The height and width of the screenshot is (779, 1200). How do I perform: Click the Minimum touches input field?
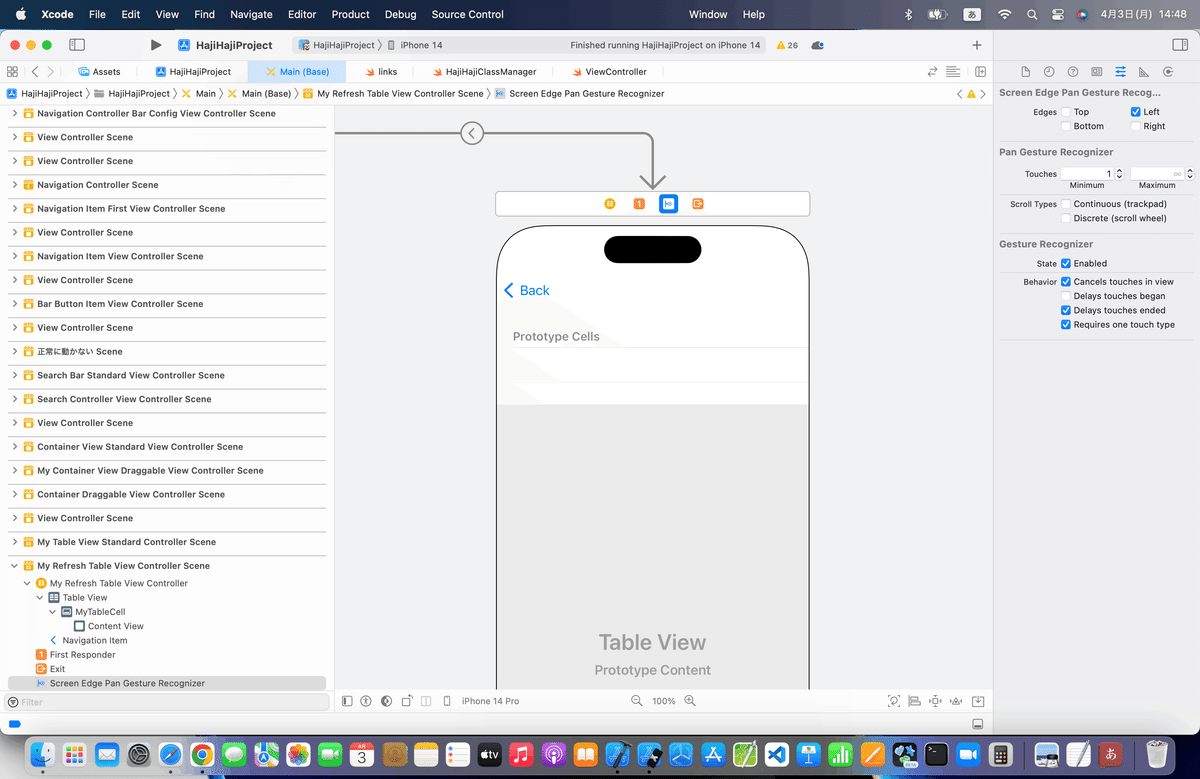pyautogui.click(x=1087, y=173)
